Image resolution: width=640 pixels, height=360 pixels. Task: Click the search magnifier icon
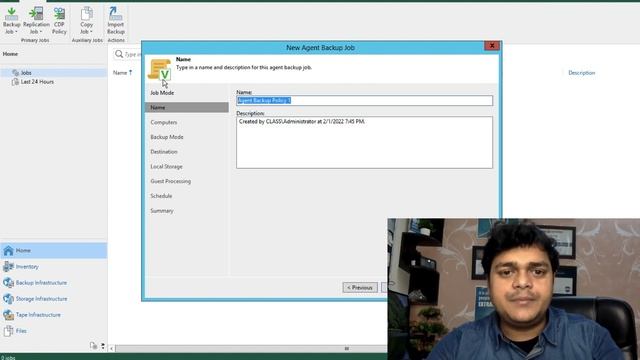coord(119,54)
